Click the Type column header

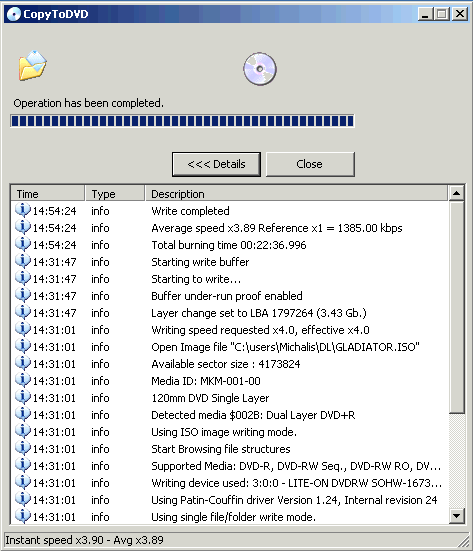point(115,194)
